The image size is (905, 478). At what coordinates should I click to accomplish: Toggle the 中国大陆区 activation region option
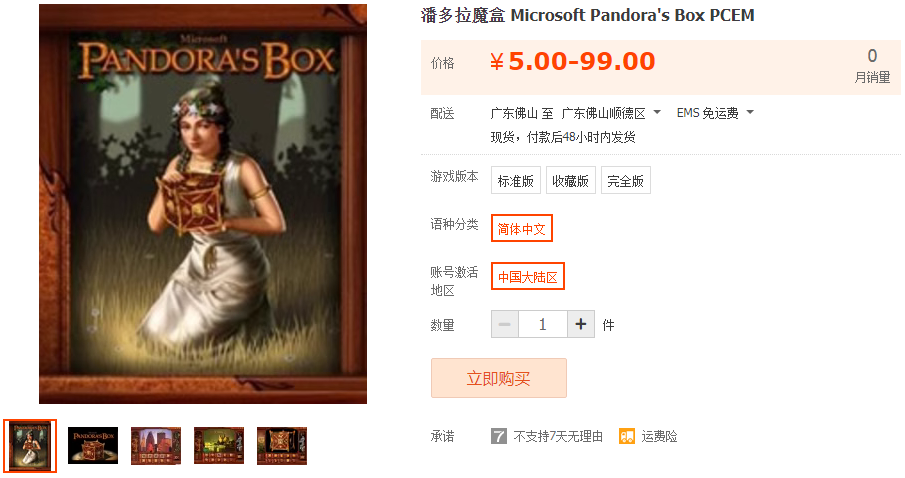click(x=528, y=277)
